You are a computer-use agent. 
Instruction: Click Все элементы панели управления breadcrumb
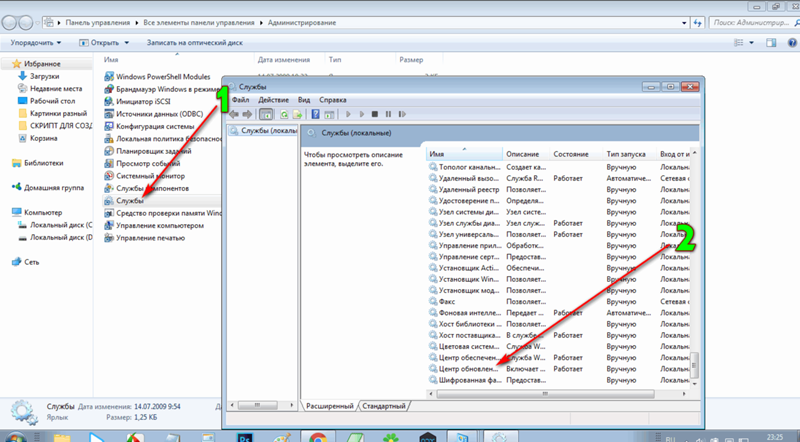199,22
